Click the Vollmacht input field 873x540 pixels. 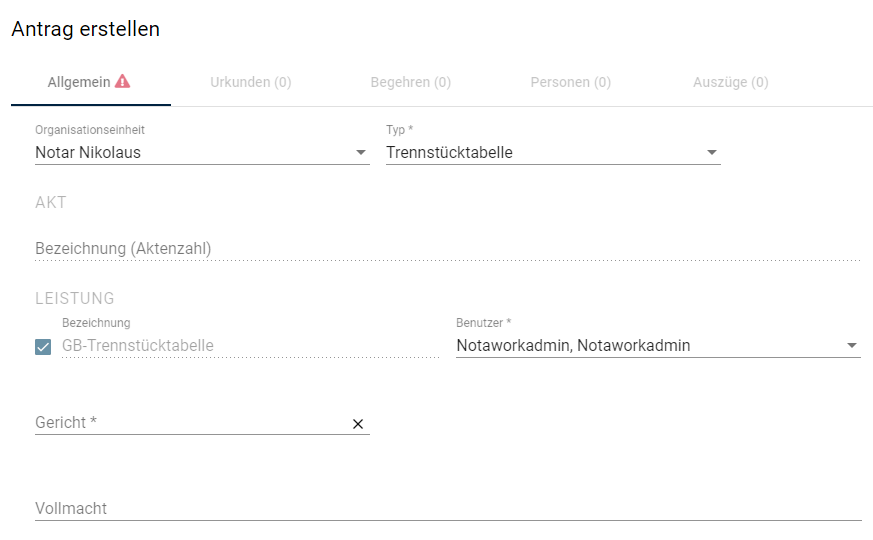[x=448, y=509]
